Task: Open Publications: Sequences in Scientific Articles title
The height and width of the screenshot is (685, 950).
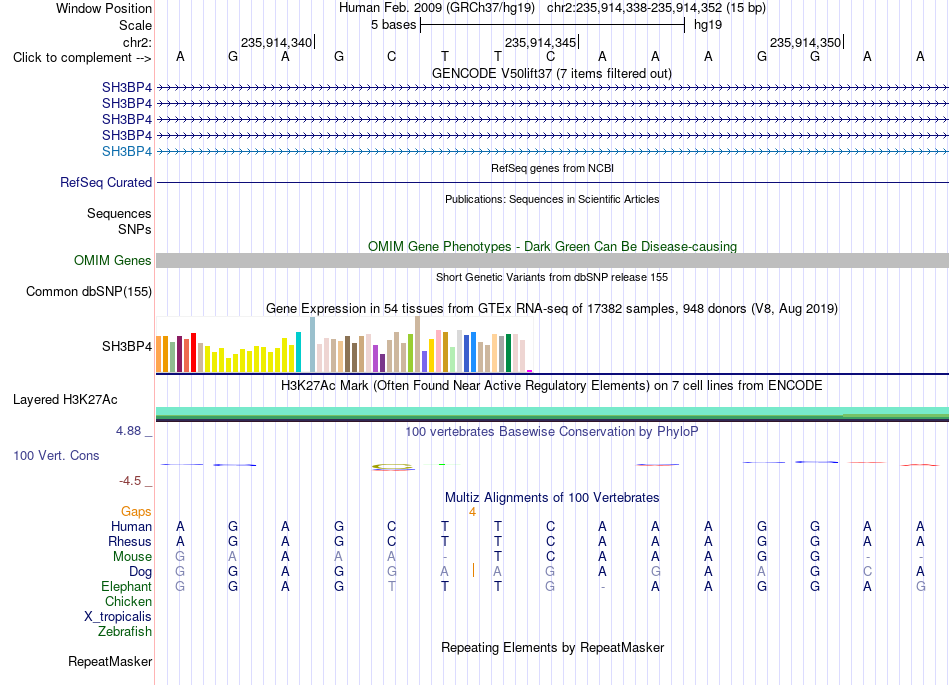Action: (552, 199)
